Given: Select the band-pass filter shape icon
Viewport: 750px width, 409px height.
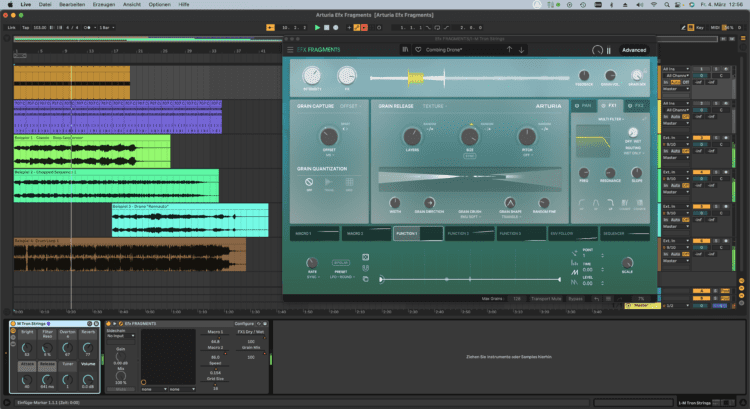Looking at the screenshot, I should 596,203.
